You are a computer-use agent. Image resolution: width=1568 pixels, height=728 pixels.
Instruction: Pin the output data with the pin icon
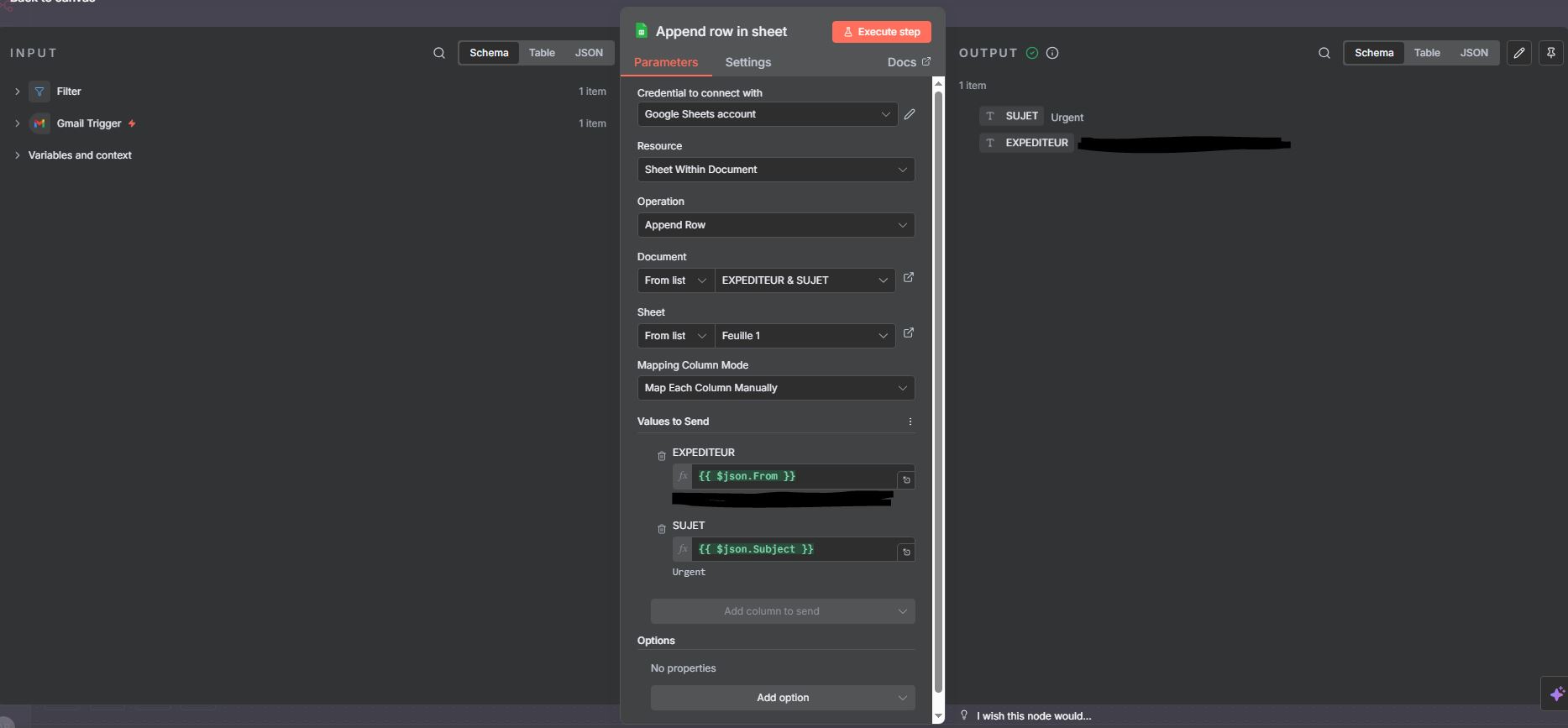pyautogui.click(x=1551, y=53)
